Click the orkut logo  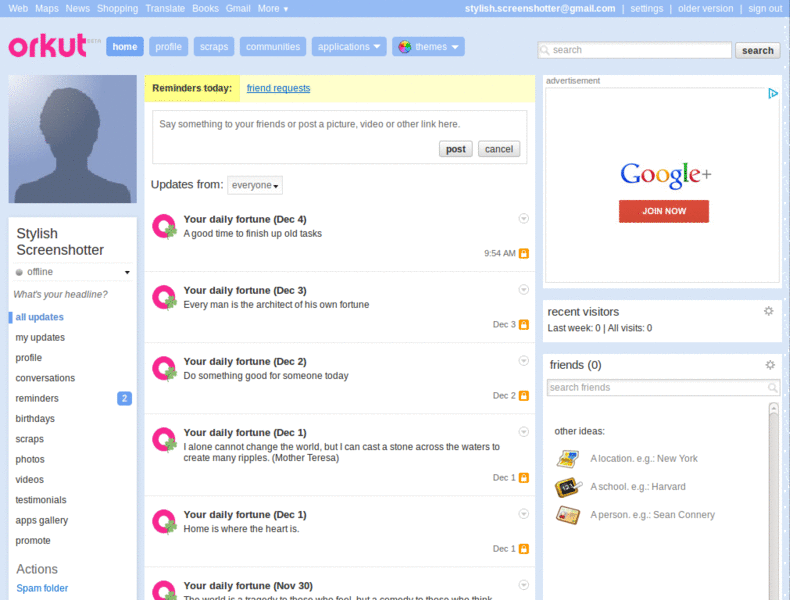coord(48,45)
